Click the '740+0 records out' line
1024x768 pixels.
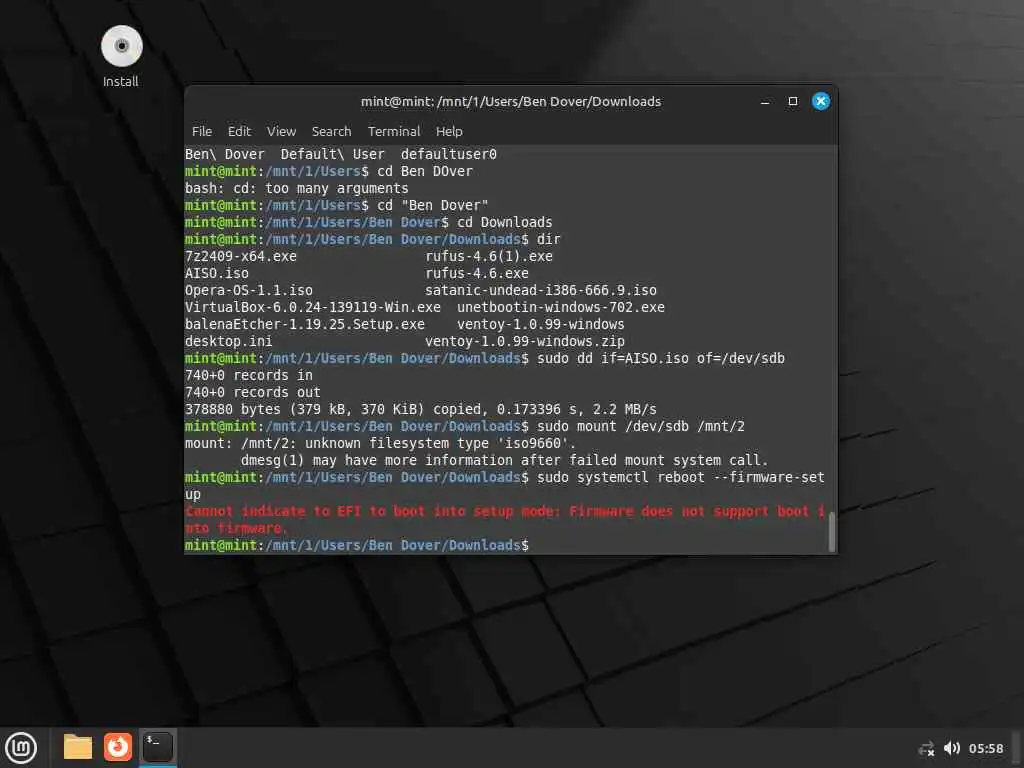pyautogui.click(x=253, y=392)
